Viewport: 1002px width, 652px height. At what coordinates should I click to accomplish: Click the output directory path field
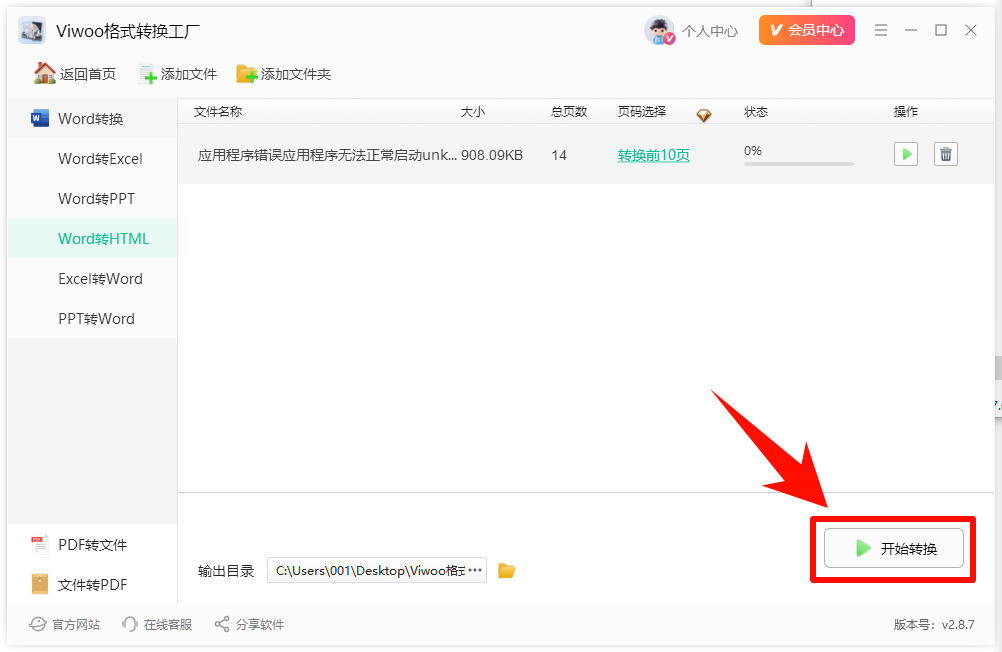[x=377, y=570]
